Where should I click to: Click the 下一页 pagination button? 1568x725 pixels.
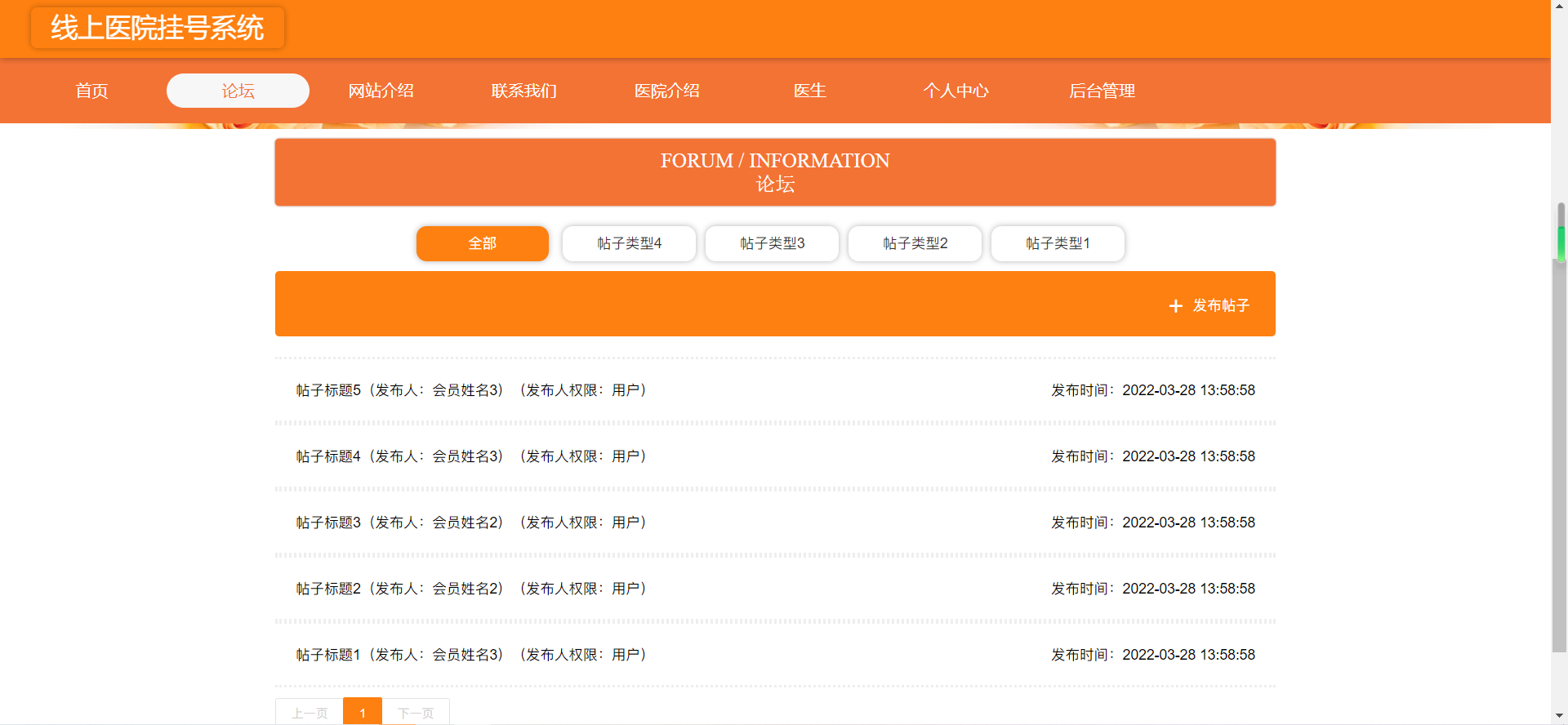(416, 713)
